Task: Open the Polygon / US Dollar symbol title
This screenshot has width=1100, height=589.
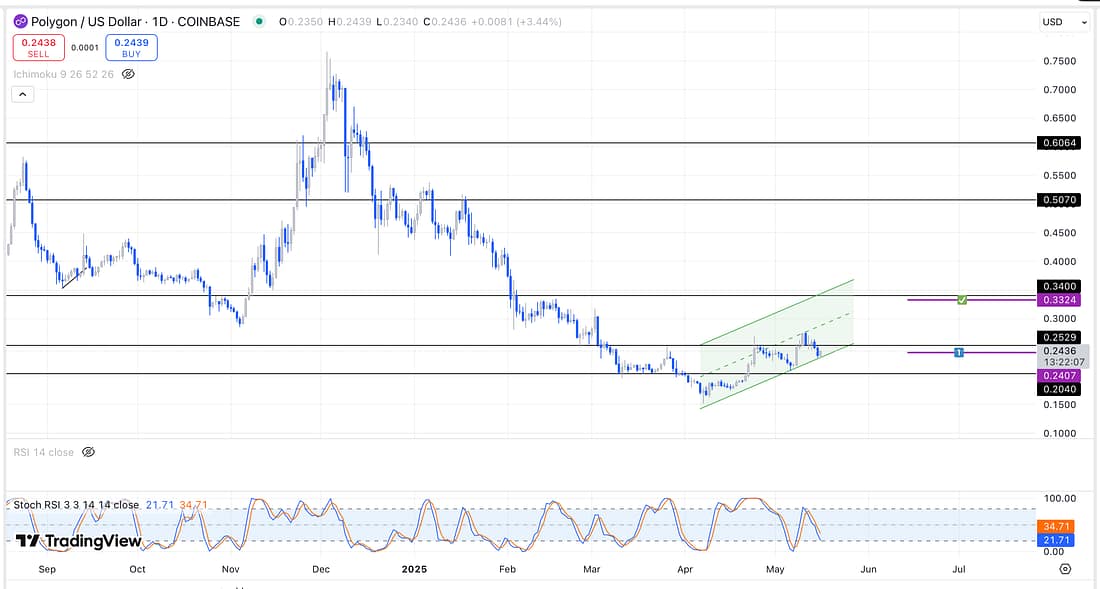Action: [x=135, y=21]
